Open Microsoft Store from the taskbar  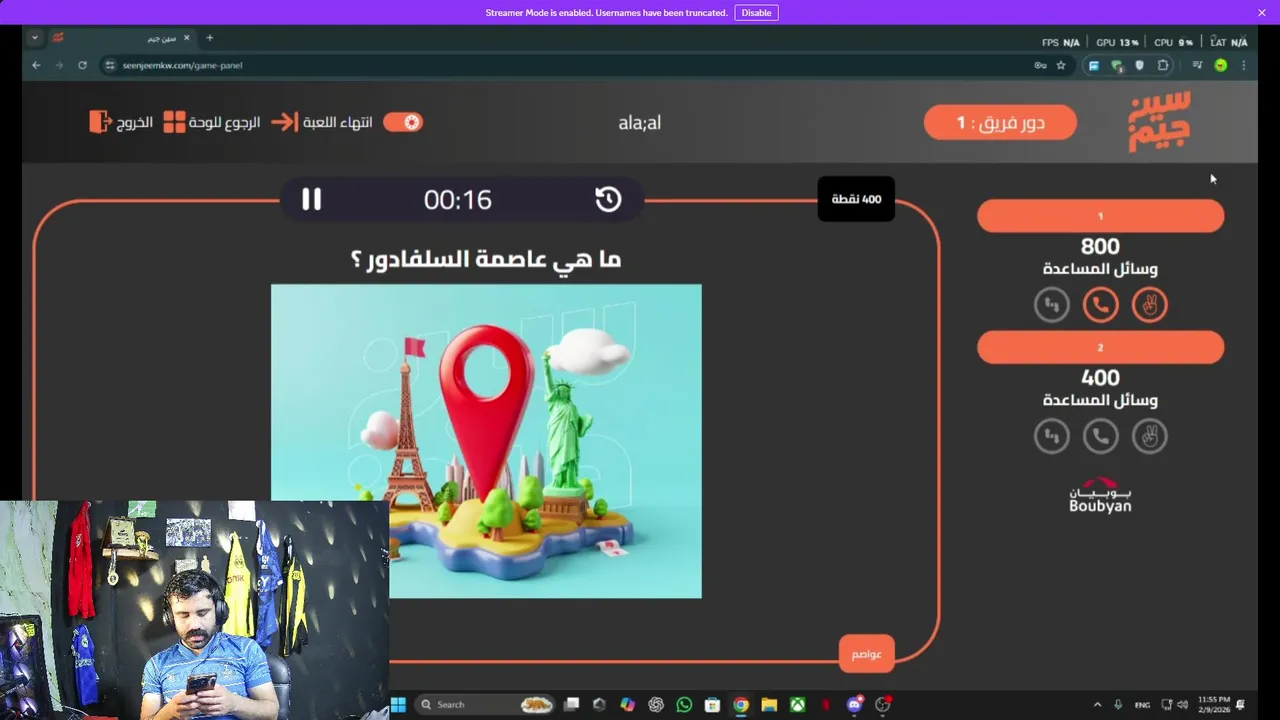pos(712,704)
